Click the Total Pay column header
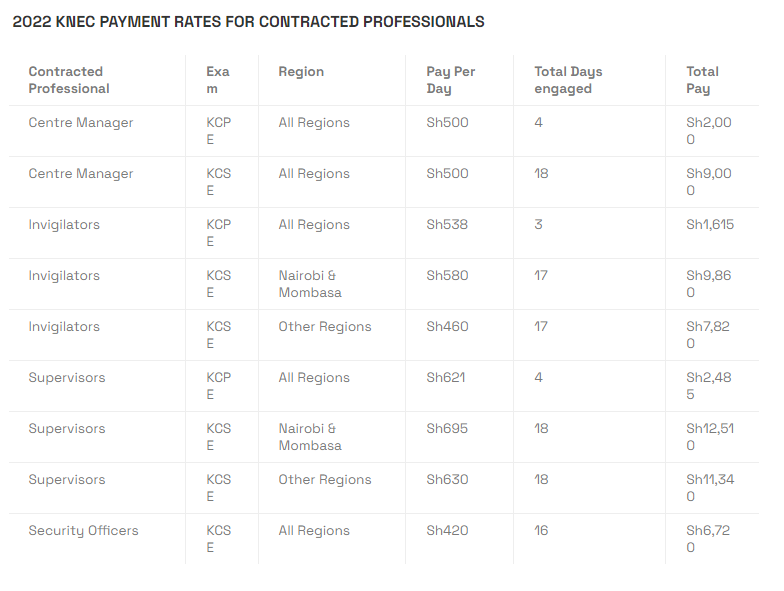 pos(702,80)
